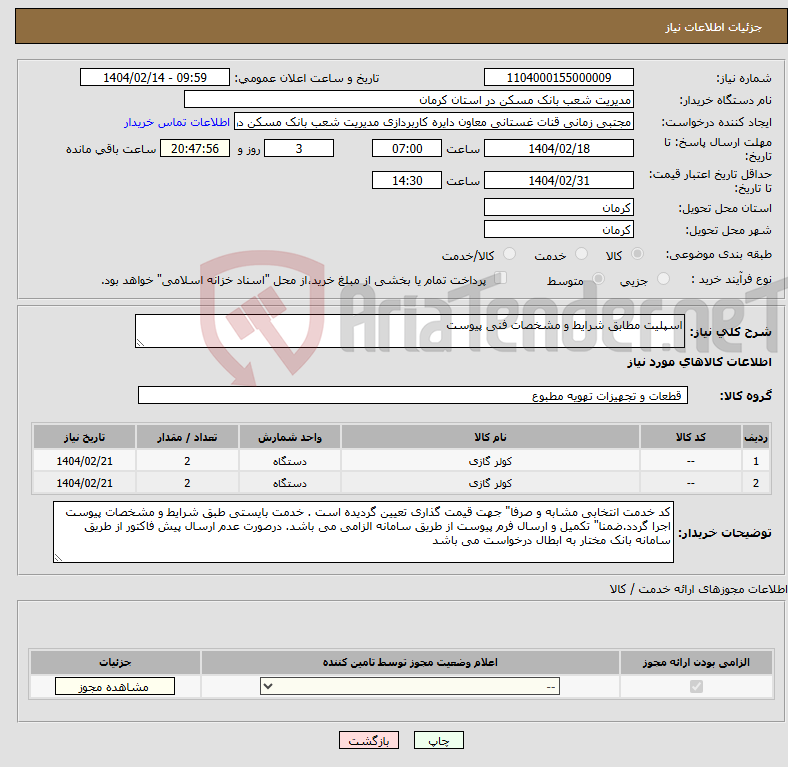Click the general description text area
Viewport: 788px width, 767px height.
pyautogui.click(x=410, y=331)
